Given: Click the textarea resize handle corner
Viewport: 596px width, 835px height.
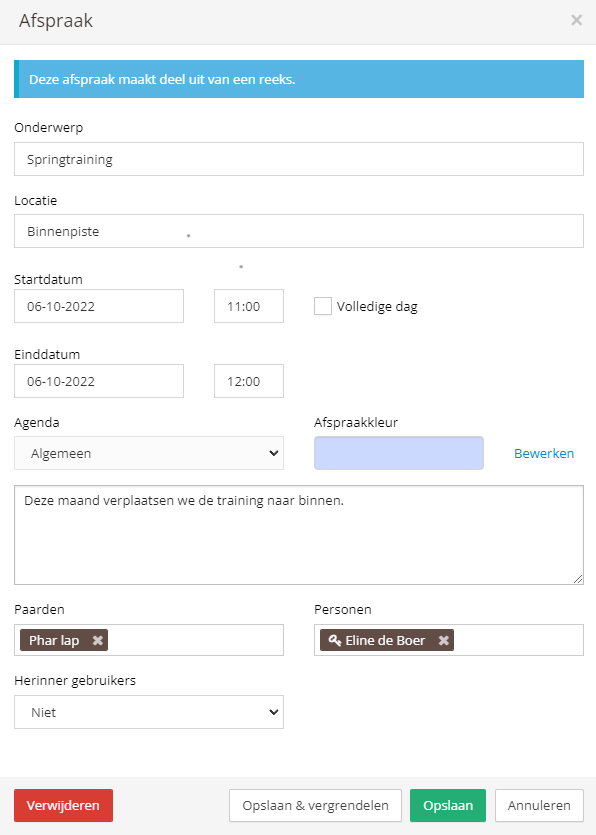Looking at the screenshot, I should tap(578, 579).
